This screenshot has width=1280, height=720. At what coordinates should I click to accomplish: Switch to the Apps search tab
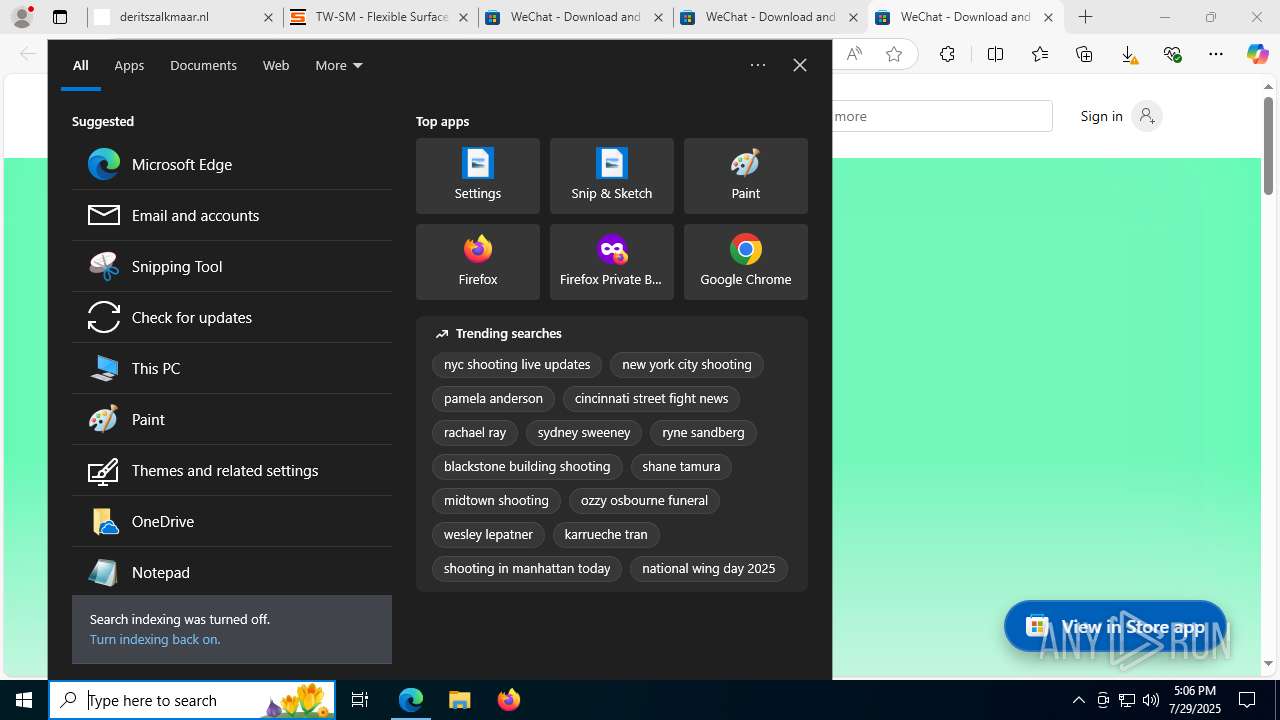[x=129, y=65]
